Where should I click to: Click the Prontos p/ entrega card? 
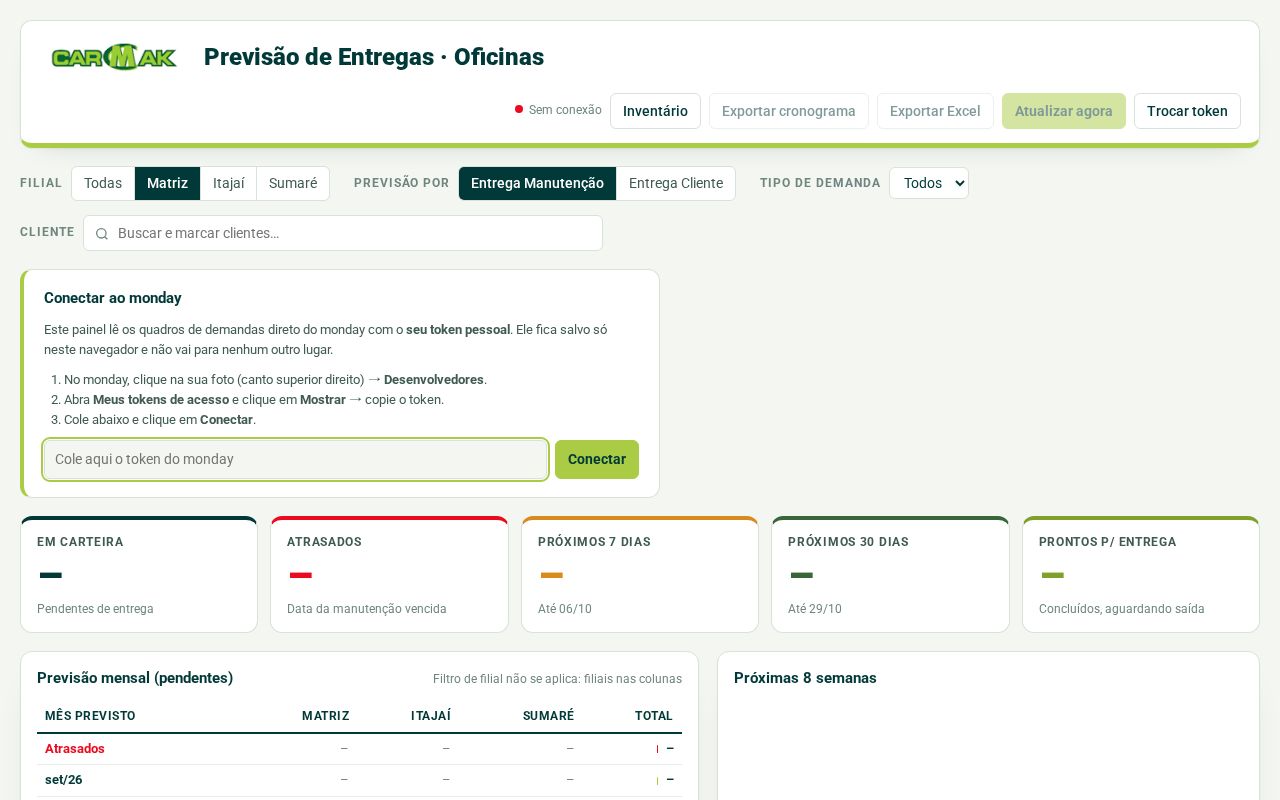(1141, 574)
